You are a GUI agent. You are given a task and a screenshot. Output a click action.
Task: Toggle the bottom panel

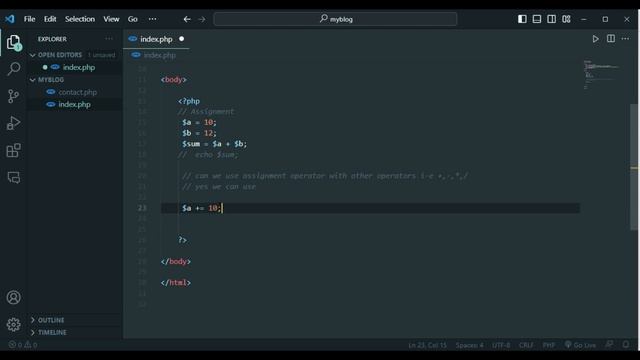(537, 19)
